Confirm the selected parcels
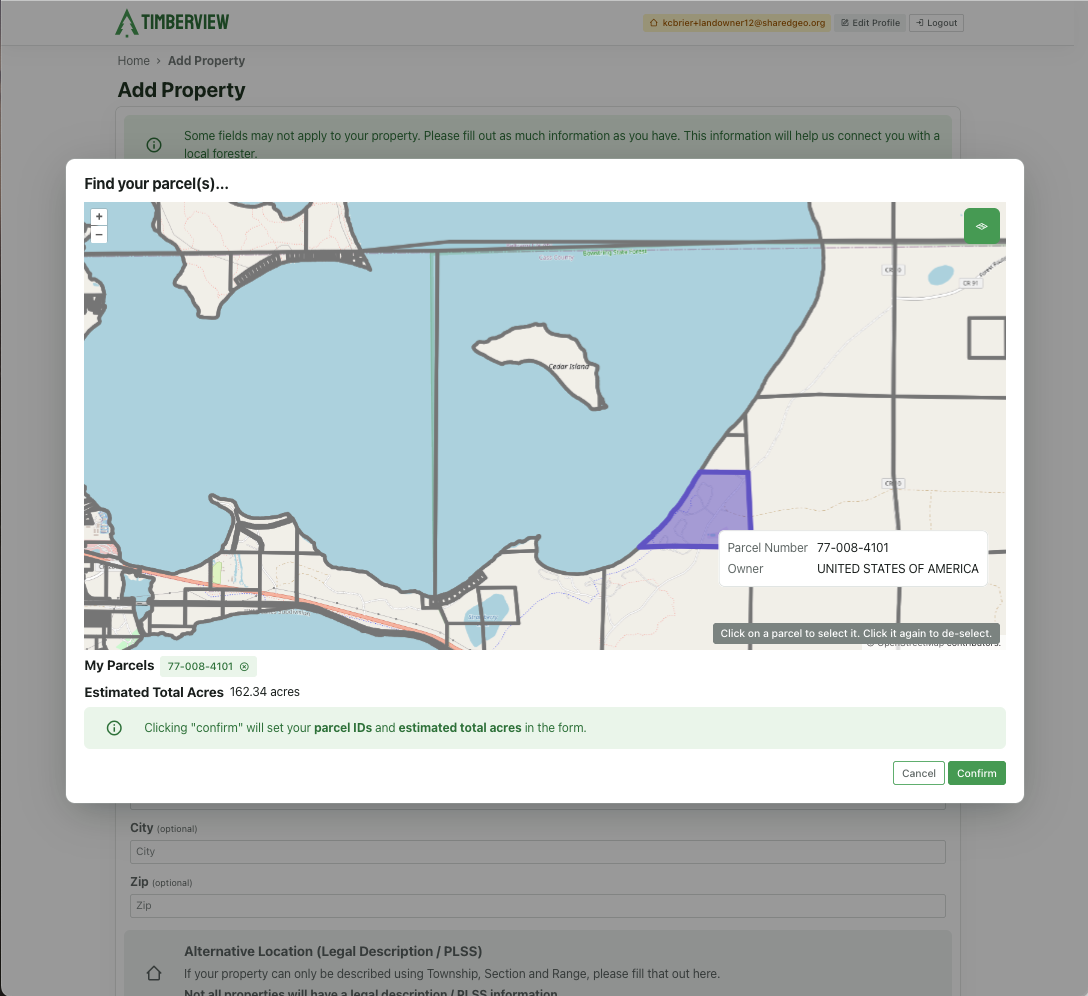The image size is (1088, 996). (x=976, y=773)
